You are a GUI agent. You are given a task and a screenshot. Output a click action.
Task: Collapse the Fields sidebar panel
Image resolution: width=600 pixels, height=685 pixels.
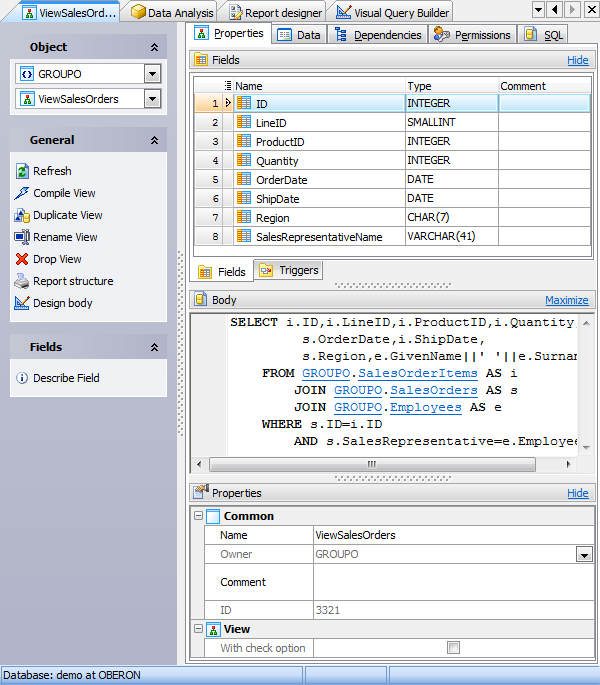(x=154, y=347)
